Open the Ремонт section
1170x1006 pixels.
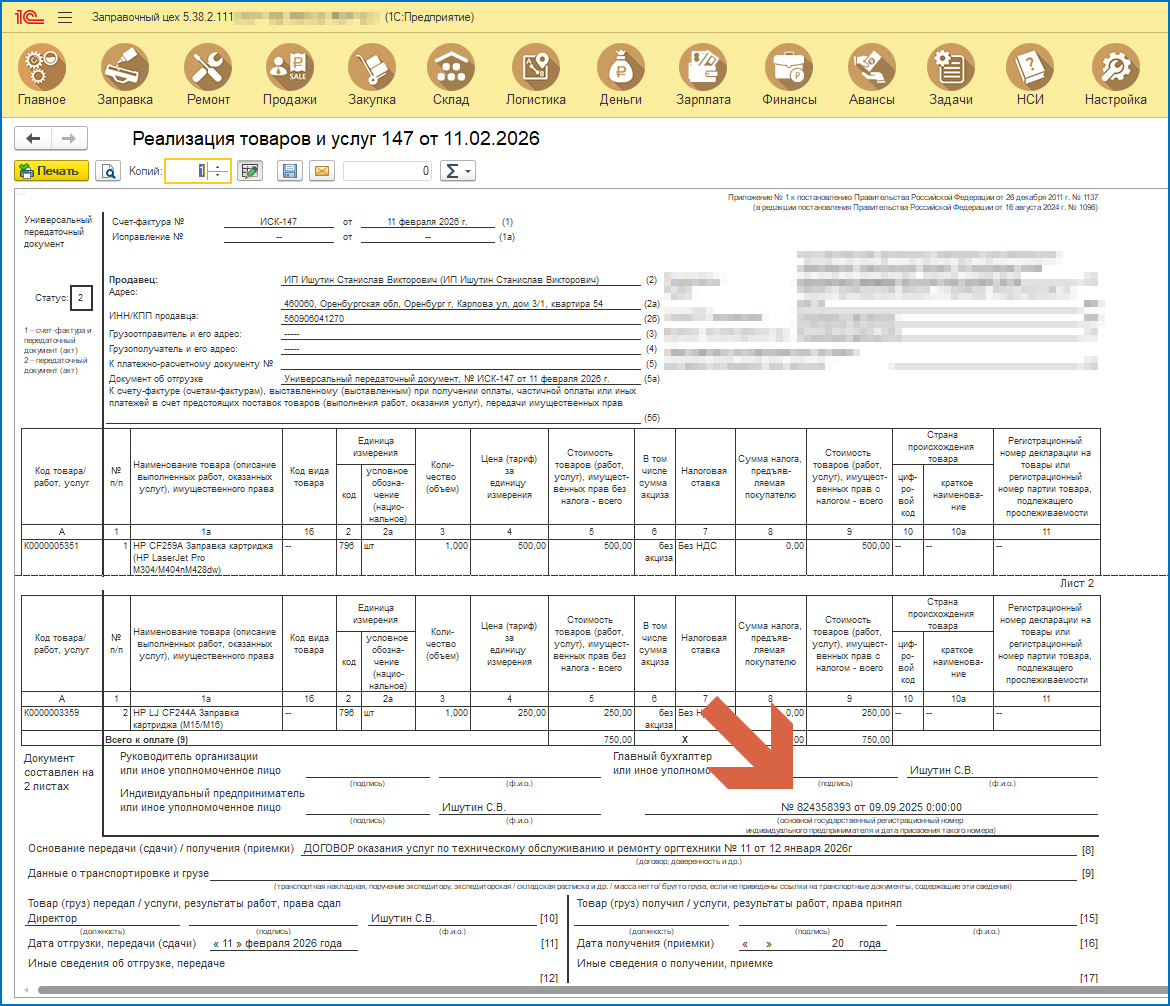click(208, 76)
